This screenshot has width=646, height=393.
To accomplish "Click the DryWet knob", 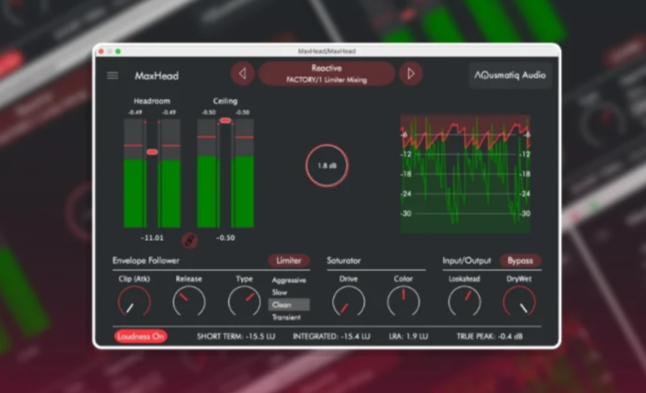I will [x=519, y=301].
